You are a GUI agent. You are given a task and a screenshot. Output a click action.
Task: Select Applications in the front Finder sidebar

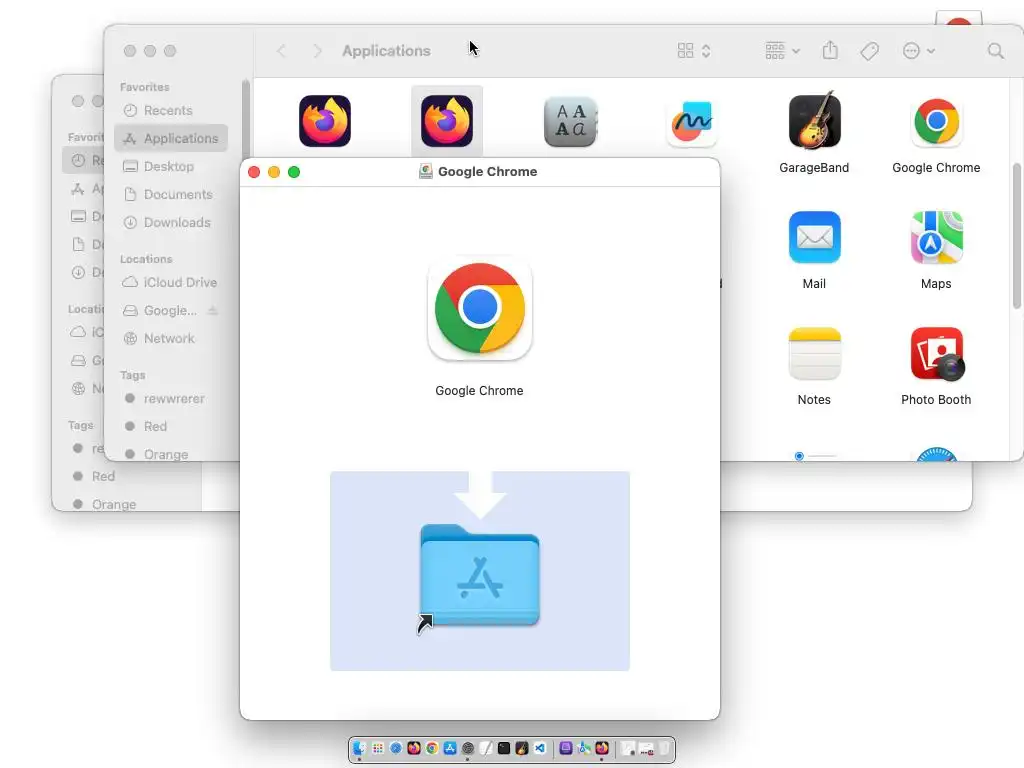click(171, 138)
